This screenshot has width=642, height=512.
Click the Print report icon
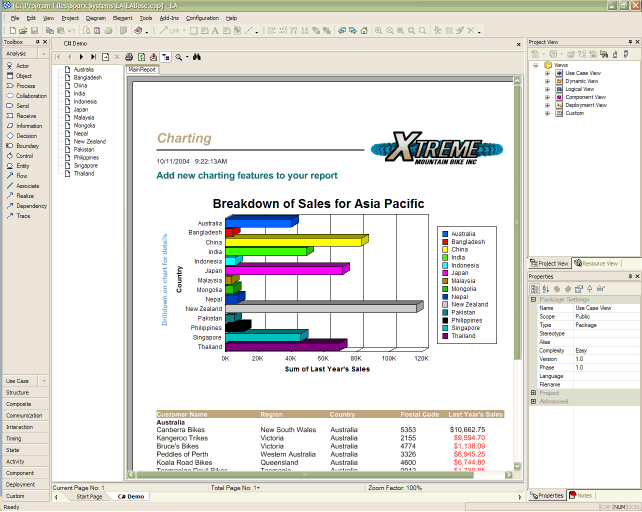[x=129, y=57]
